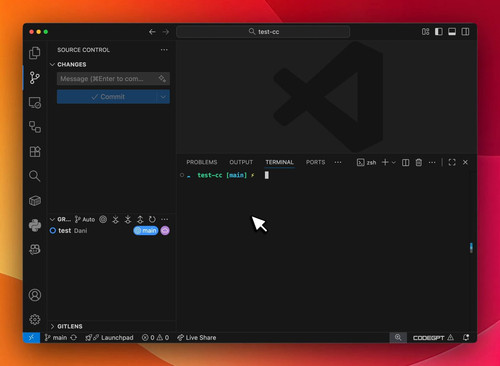Collapse the GR... graph section
Image resolution: width=500 pixels, height=366 pixels.
(x=52, y=219)
